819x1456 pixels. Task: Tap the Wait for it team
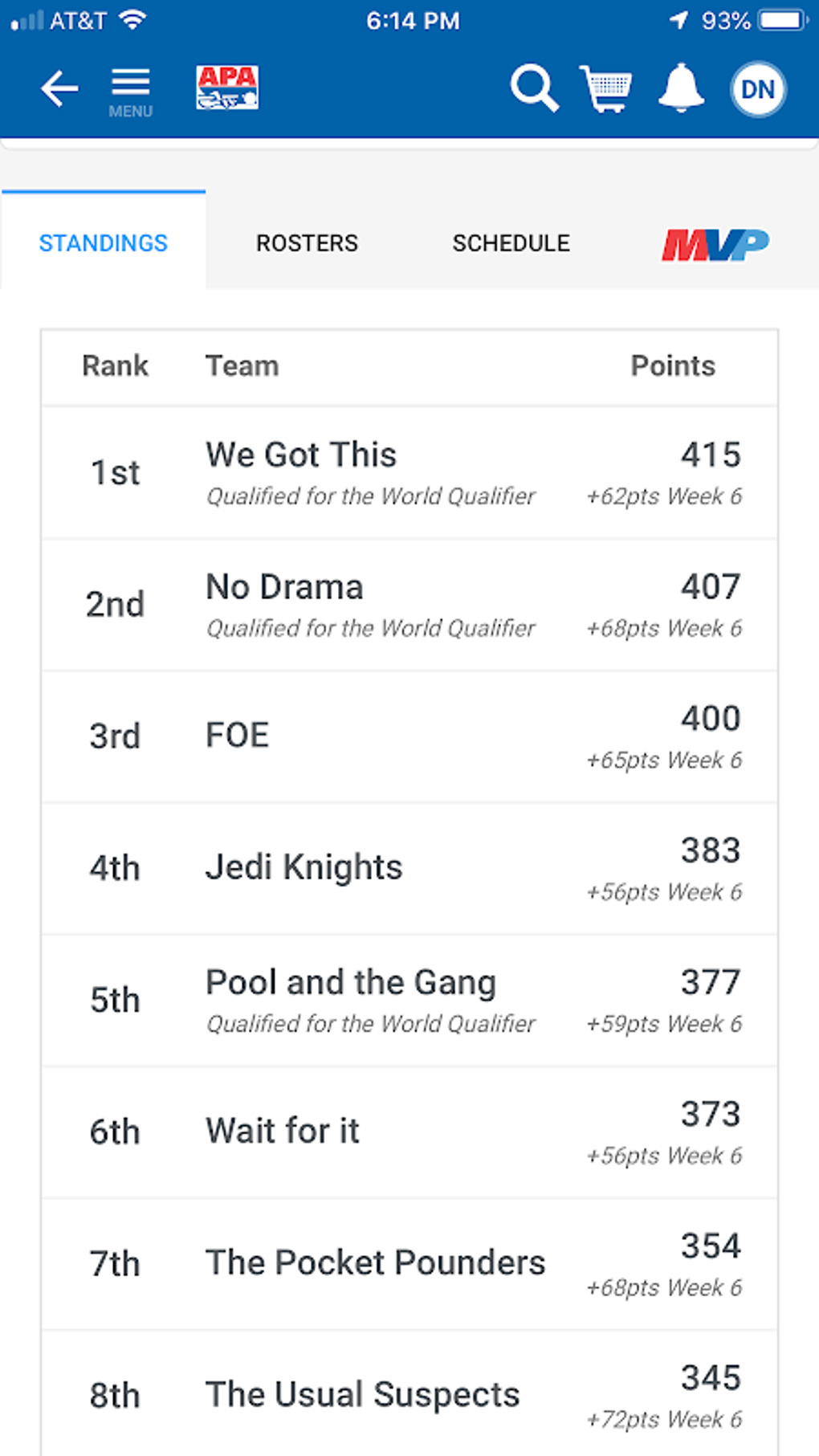tap(283, 1131)
